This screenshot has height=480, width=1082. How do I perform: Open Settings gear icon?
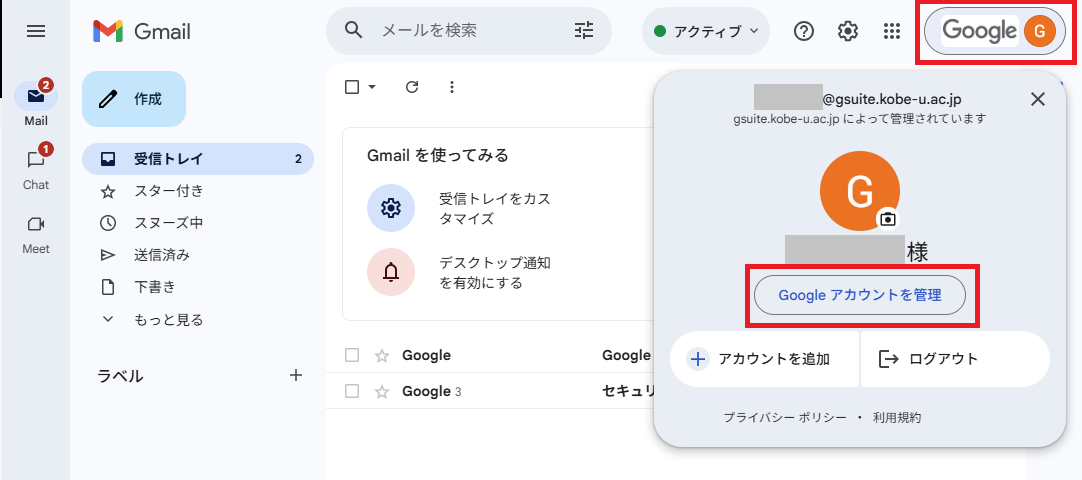coord(848,31)
